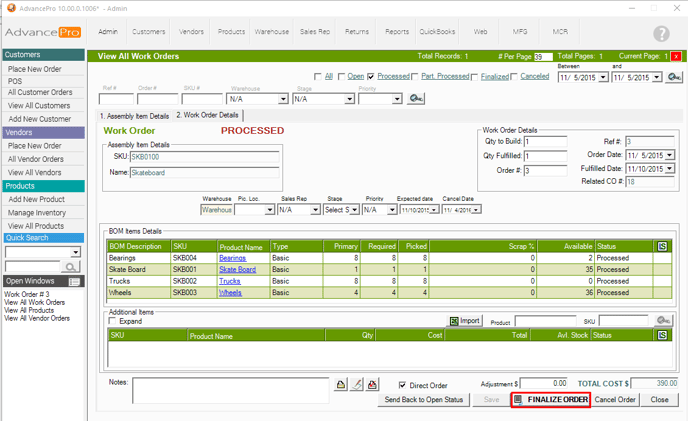Viewport: 688px width, 421px height.
Task: Check the Expand checkbox in Additional Items
Action: pyautogui.click(x=114, y=321)
